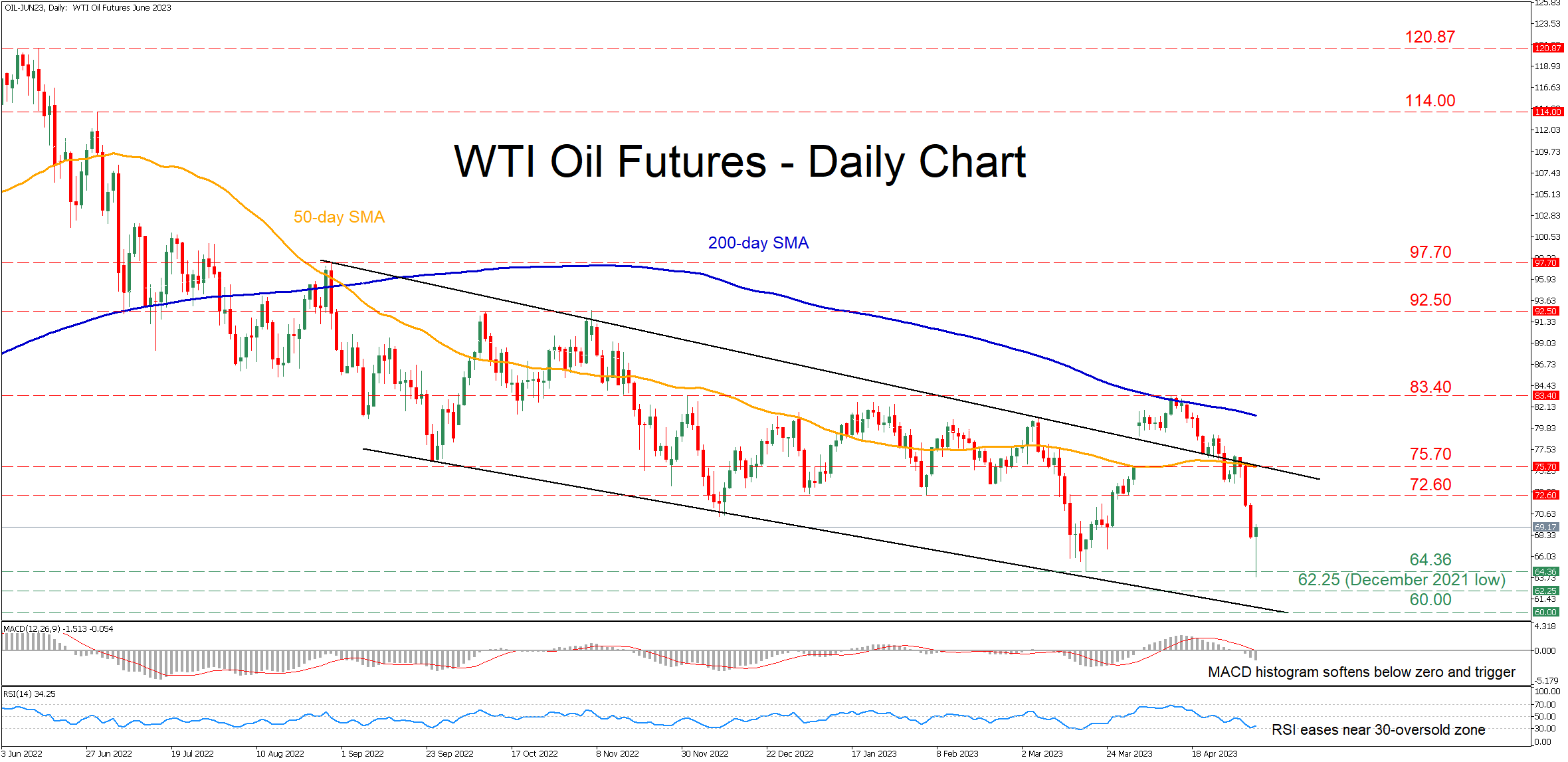Click the '18 Apr 2023' date on time axis

tap(1215, 754)
